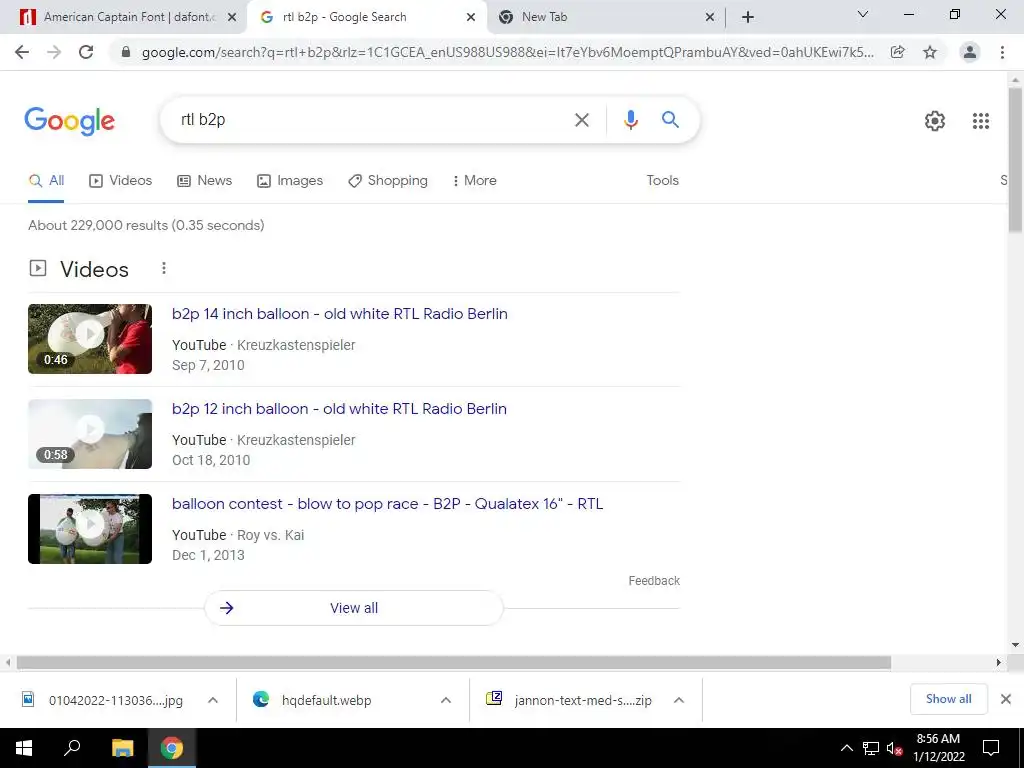The width and height of the screenshot is (1024, 768).
Task: Click the horizontal page scrollbar thumb
Action: pyautogui.click(x=453, y=663)
